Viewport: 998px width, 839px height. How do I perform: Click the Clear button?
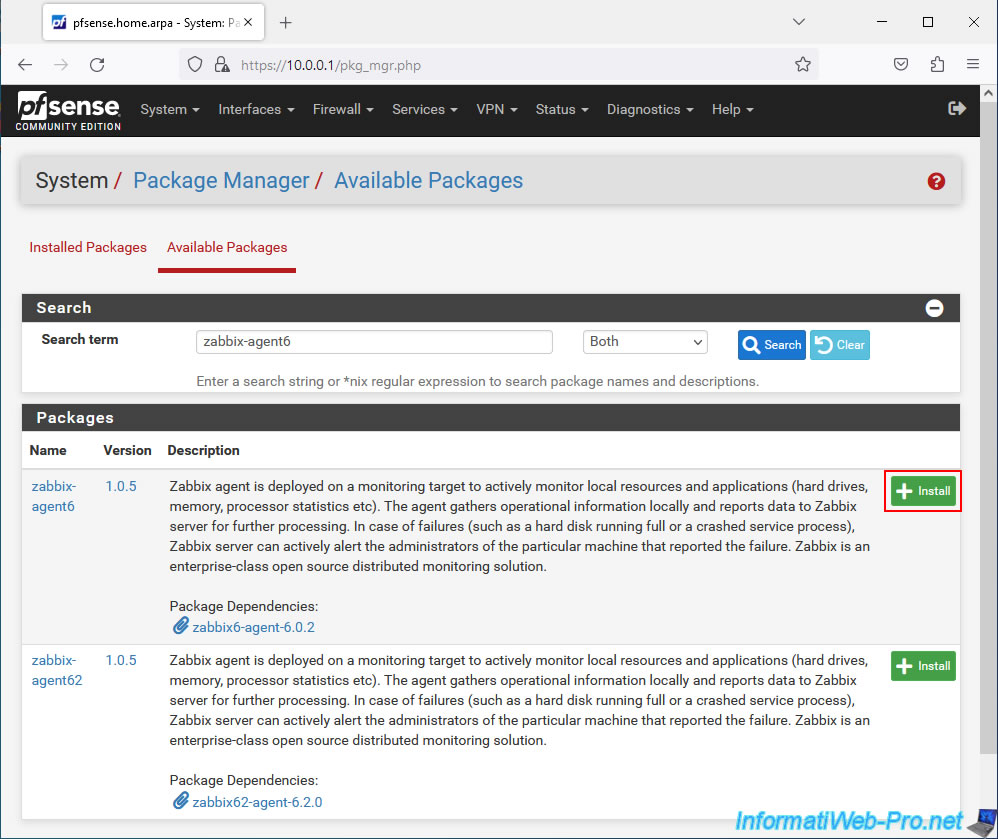[x=840, y=345]
